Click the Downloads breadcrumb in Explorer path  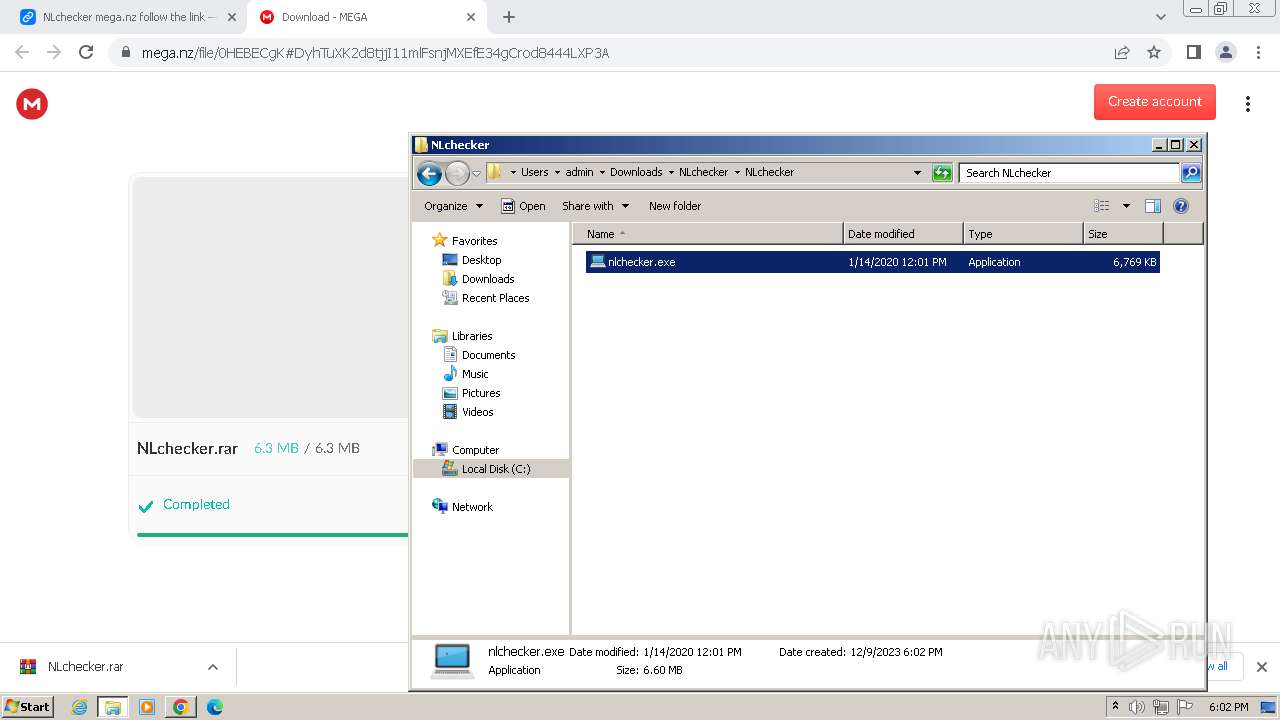(x=636, y=172)
